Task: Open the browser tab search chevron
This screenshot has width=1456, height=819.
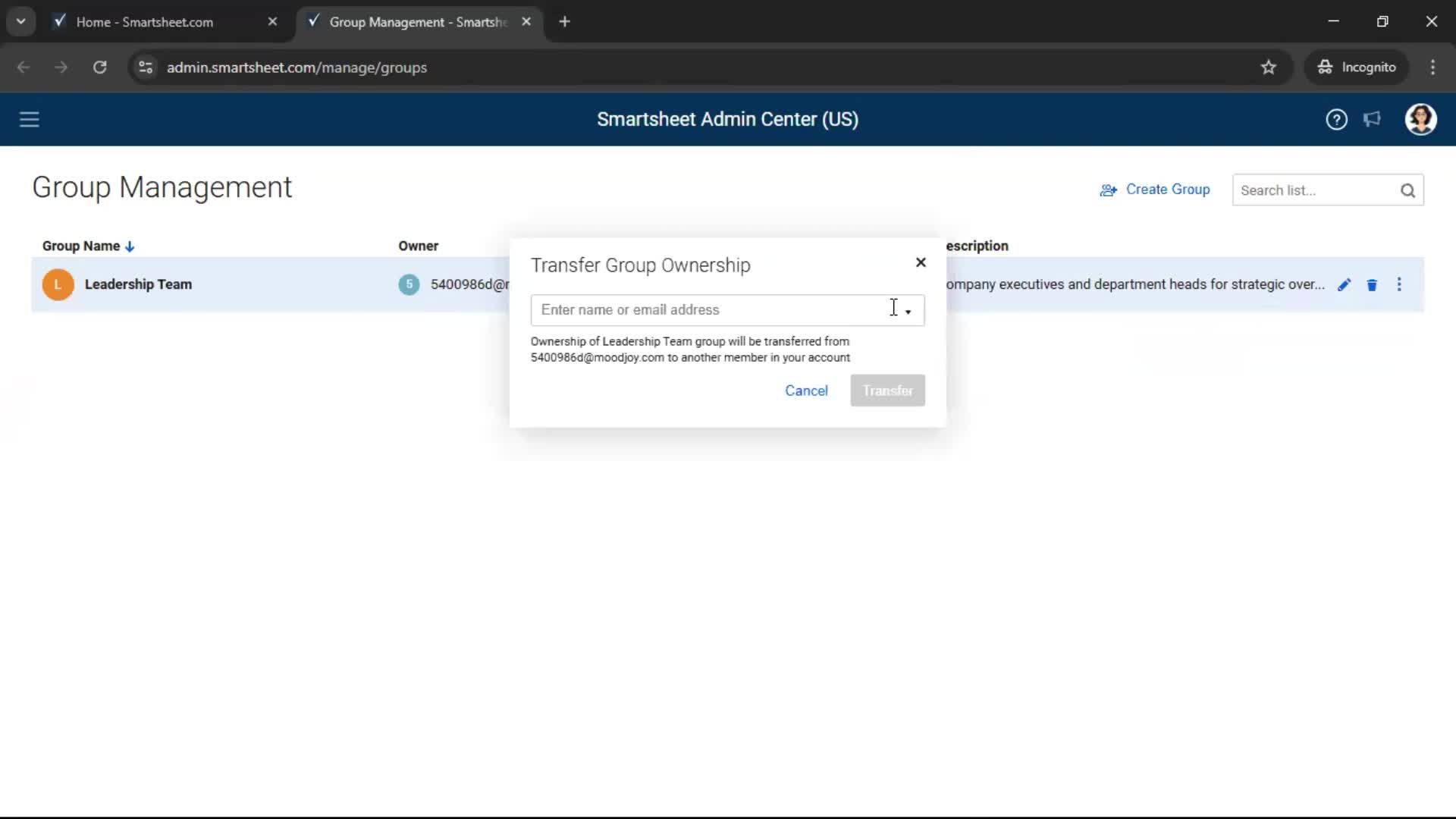Action: coord(20,21)
